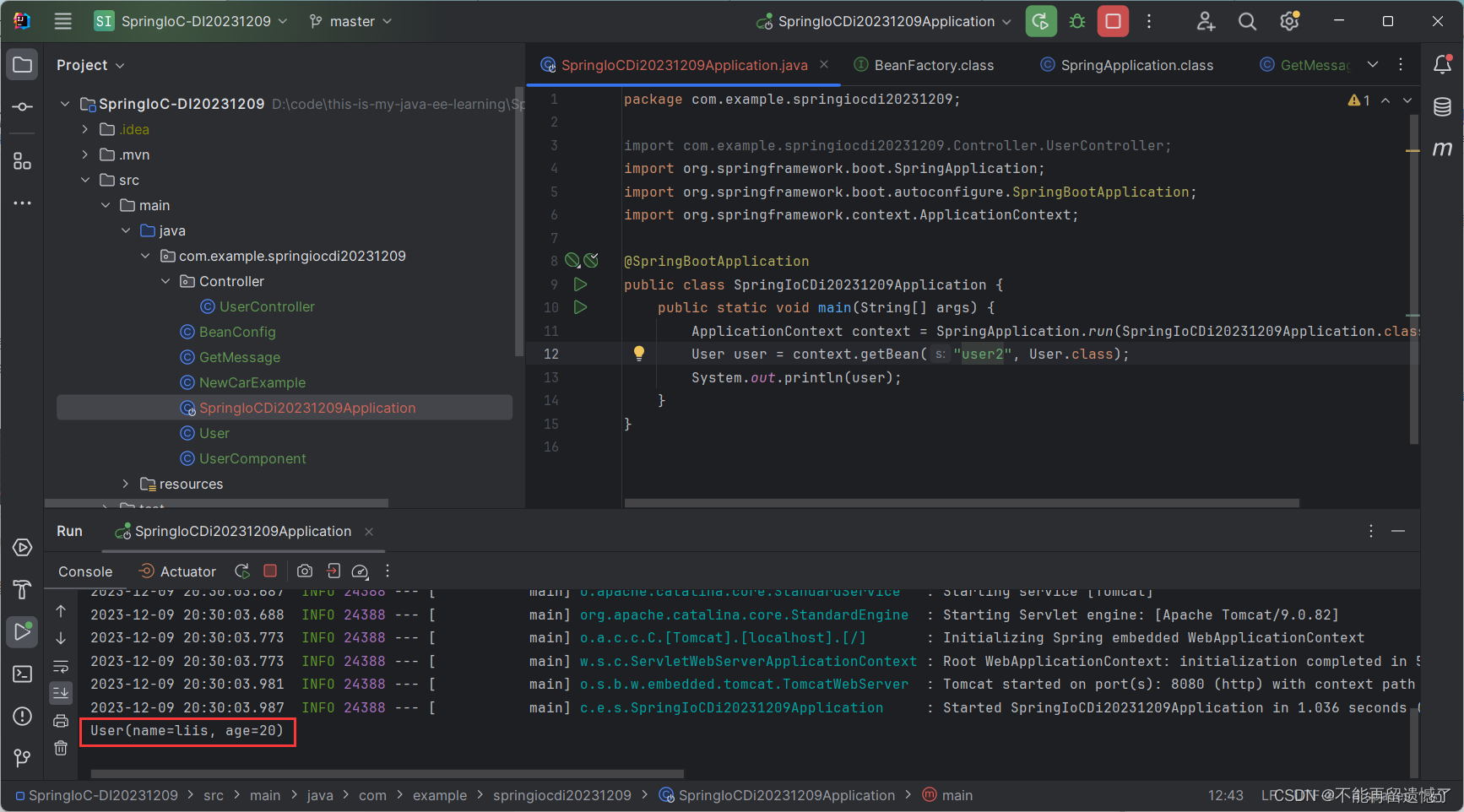The image size is (1464, 812).
Task: Start a debug session with the bug icon
Action: pos(1077,21)
